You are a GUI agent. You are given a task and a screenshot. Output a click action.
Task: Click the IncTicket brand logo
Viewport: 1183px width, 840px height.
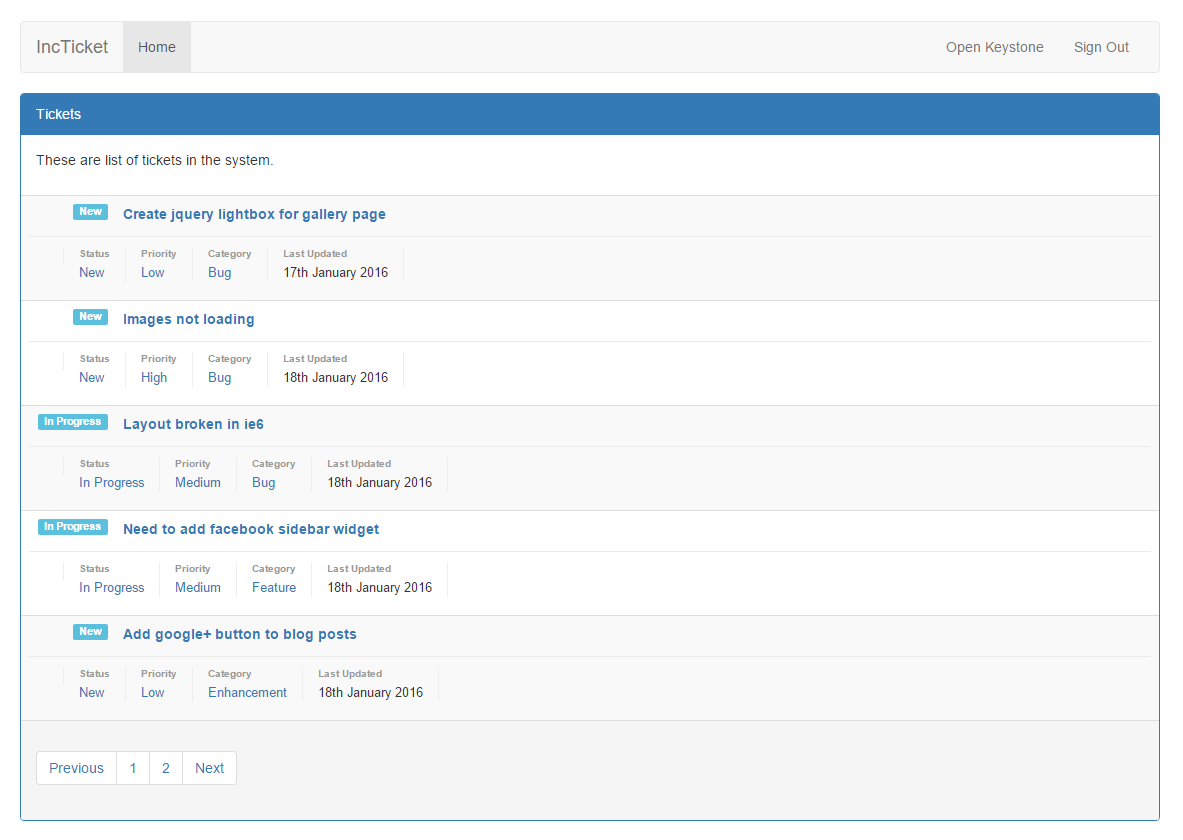pyautogui.click(x=72, y=46)
